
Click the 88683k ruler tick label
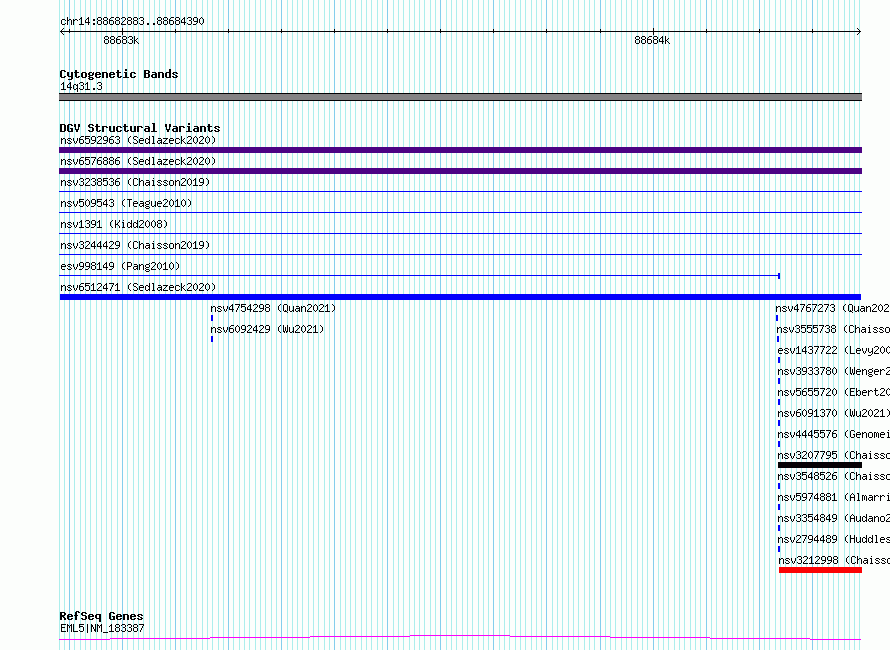(121, 40)
